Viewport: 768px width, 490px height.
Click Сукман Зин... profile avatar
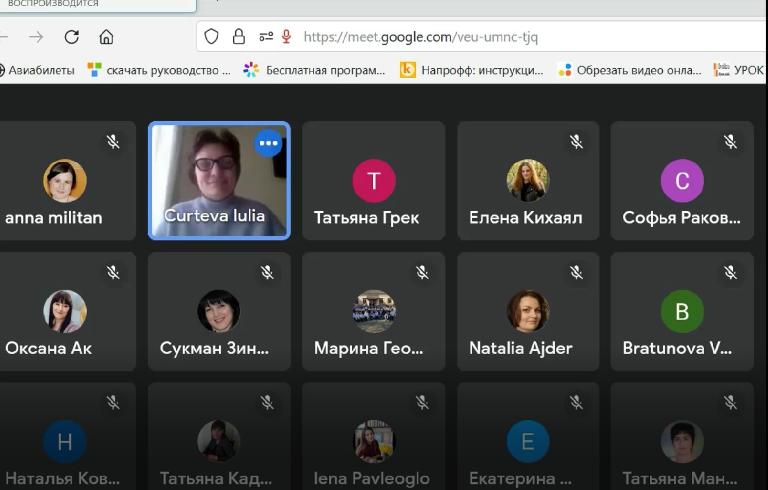tap(219, 311)
